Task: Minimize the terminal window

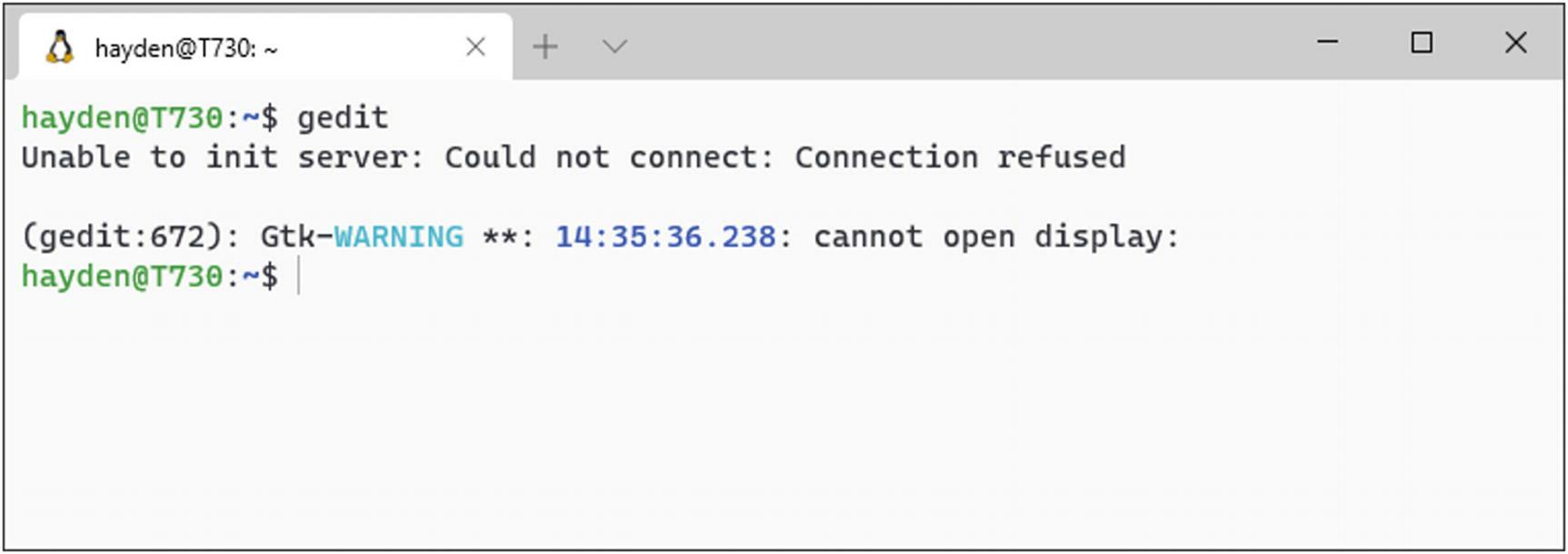Action: (x=1328, y=42)
